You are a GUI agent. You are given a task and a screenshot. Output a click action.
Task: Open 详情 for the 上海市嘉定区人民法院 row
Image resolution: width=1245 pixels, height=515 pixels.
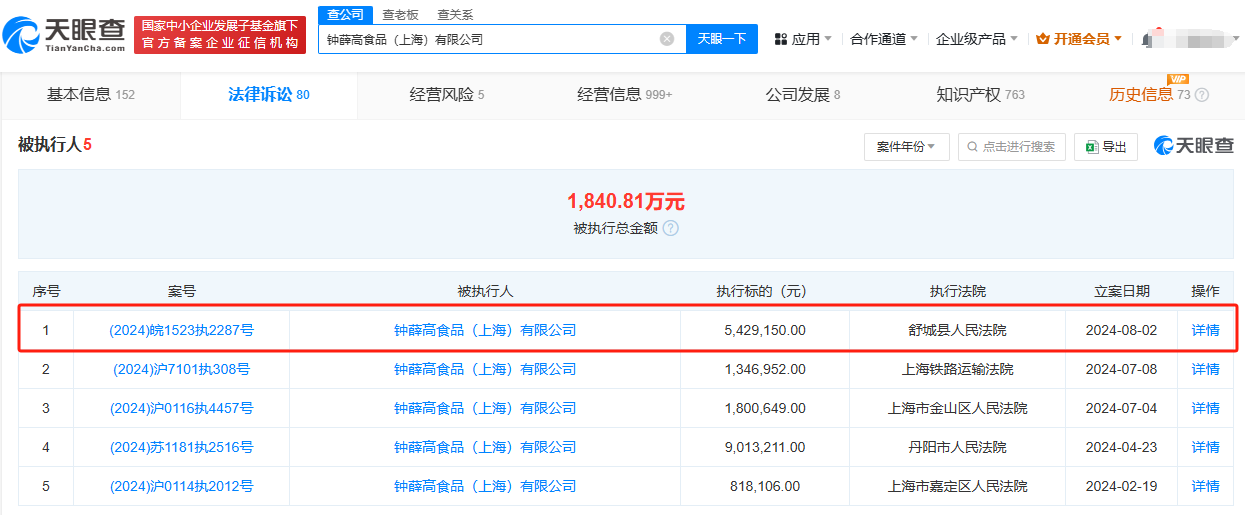(x=1205, y=486)
